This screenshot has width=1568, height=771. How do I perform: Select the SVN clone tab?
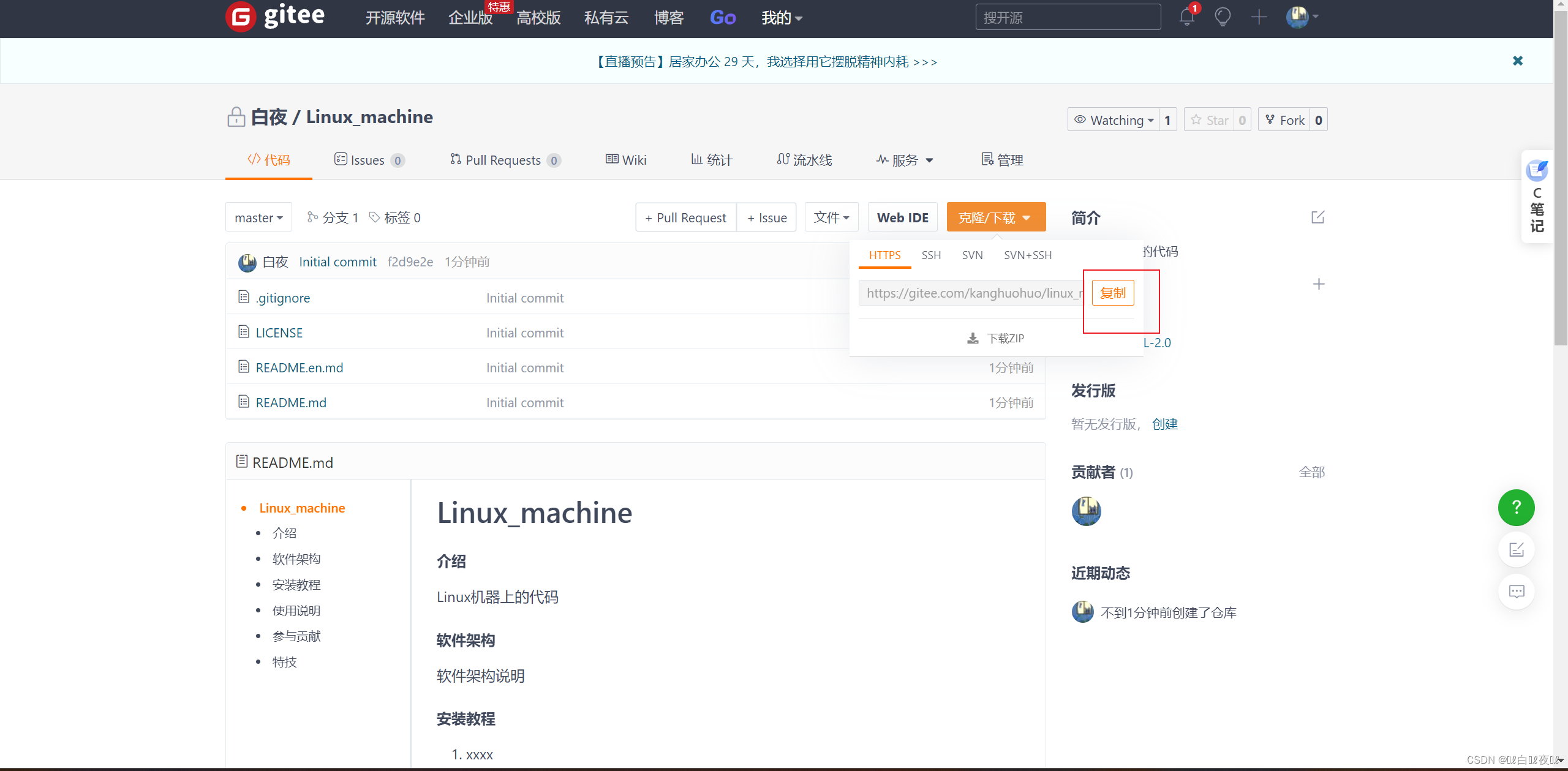pos(972,255)
